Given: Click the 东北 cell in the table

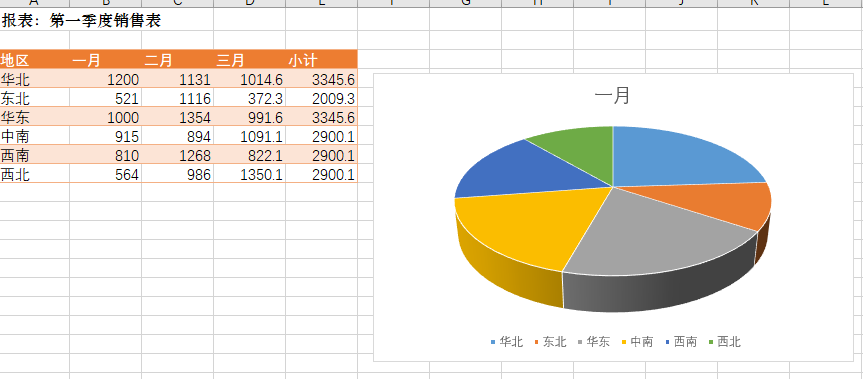Looking at the screenshot, I should point(35,98).
